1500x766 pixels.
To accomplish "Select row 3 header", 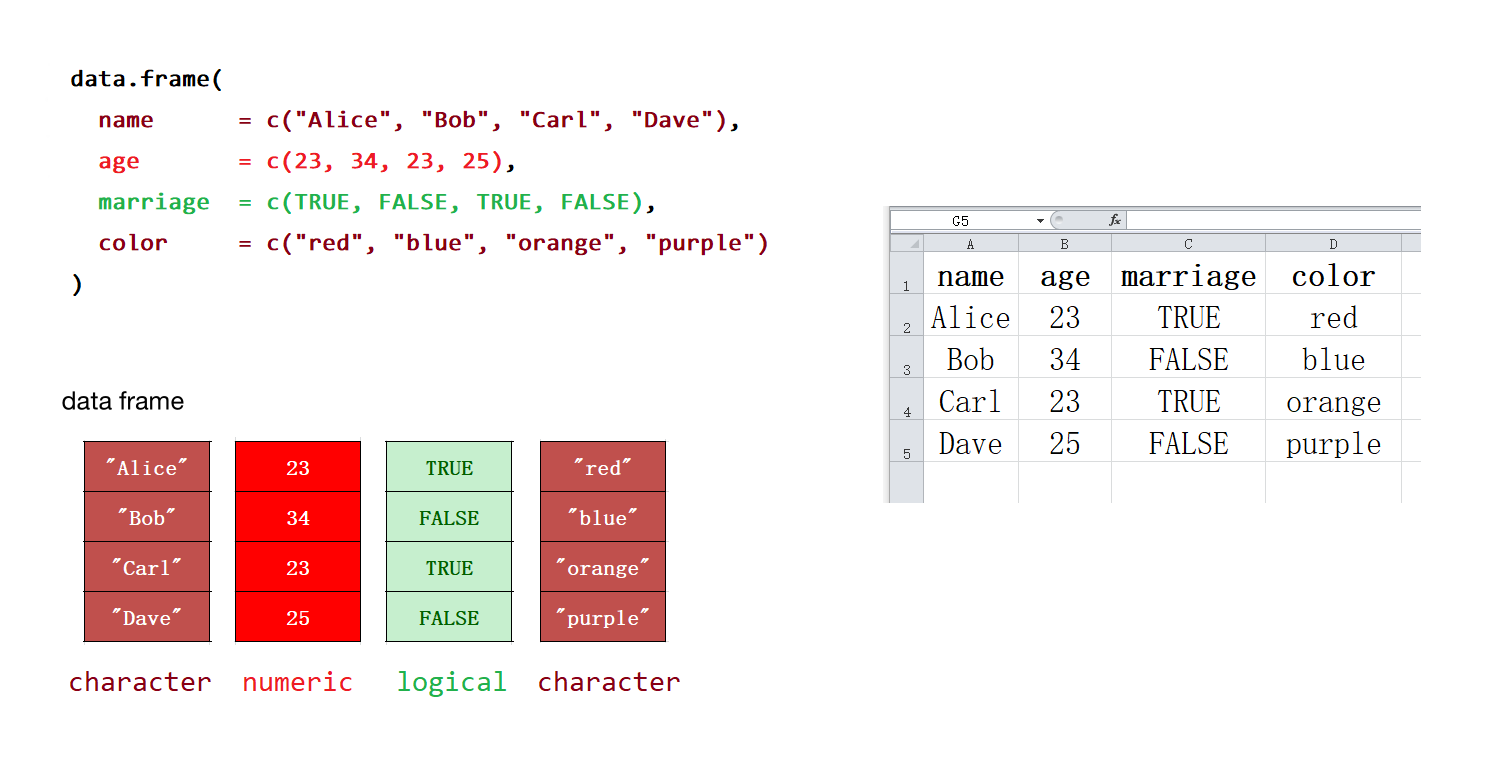I will (907, 359).
